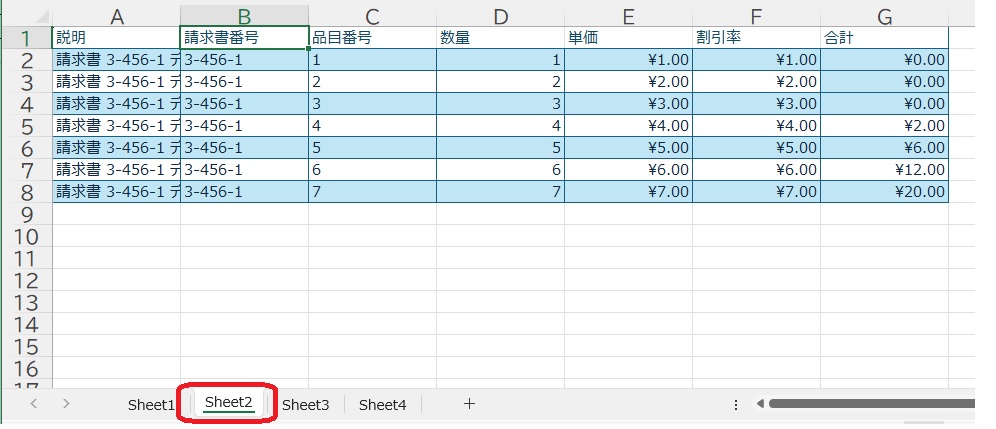
Task: Click the 合計 header cell
Action: [884, 38]
